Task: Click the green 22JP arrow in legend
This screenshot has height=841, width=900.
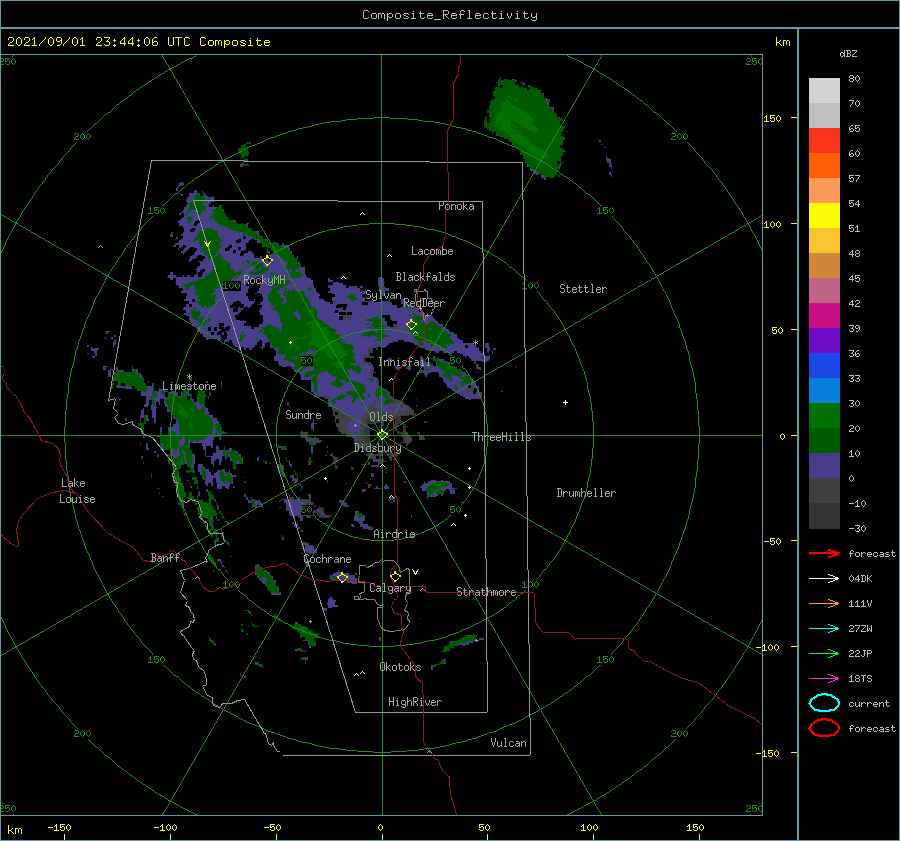Action: [824, 653]
